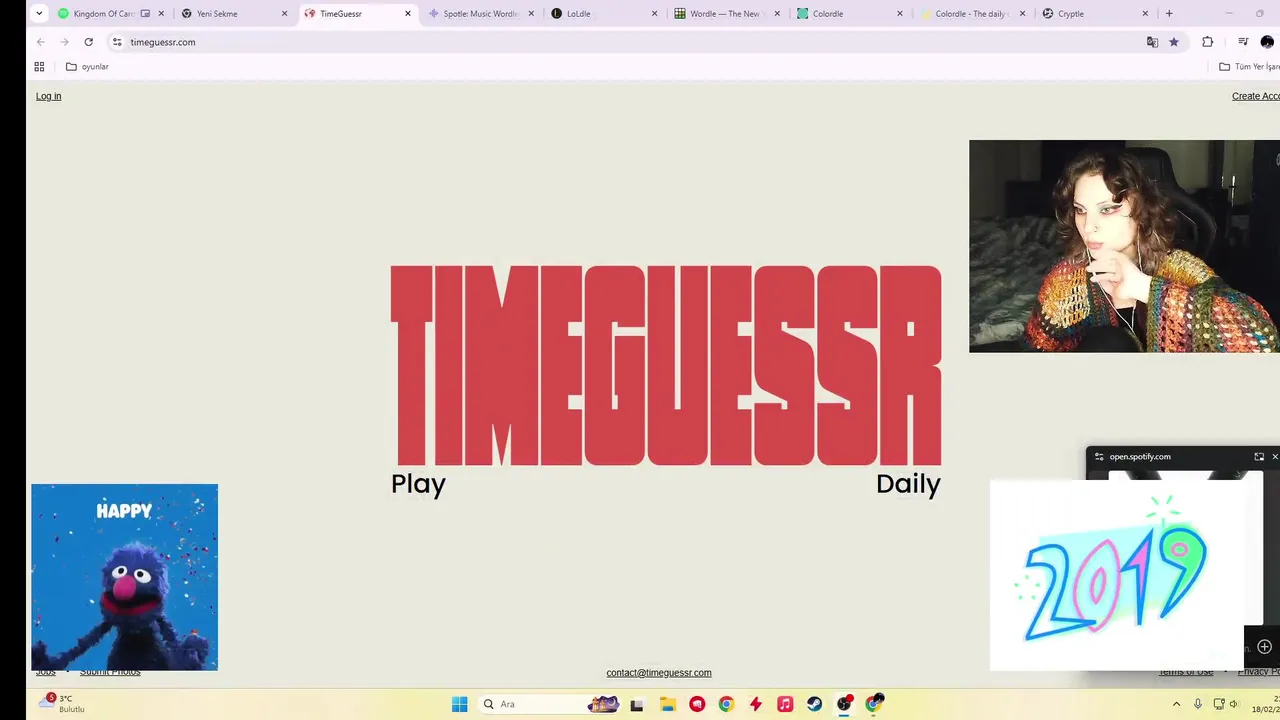Go forward to the next page
The image size is (1280, 720).
64,42
